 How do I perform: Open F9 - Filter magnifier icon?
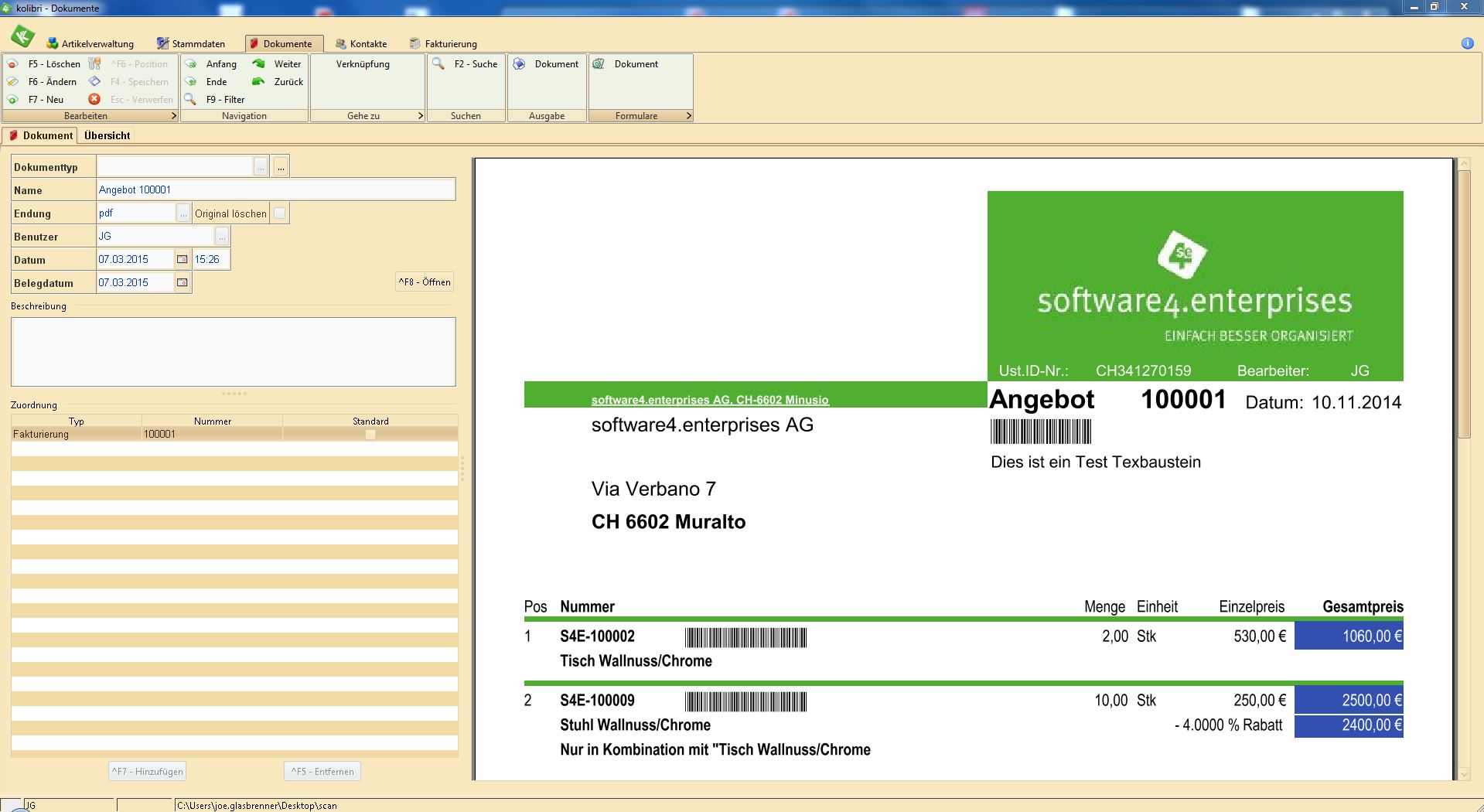[190, 99]
